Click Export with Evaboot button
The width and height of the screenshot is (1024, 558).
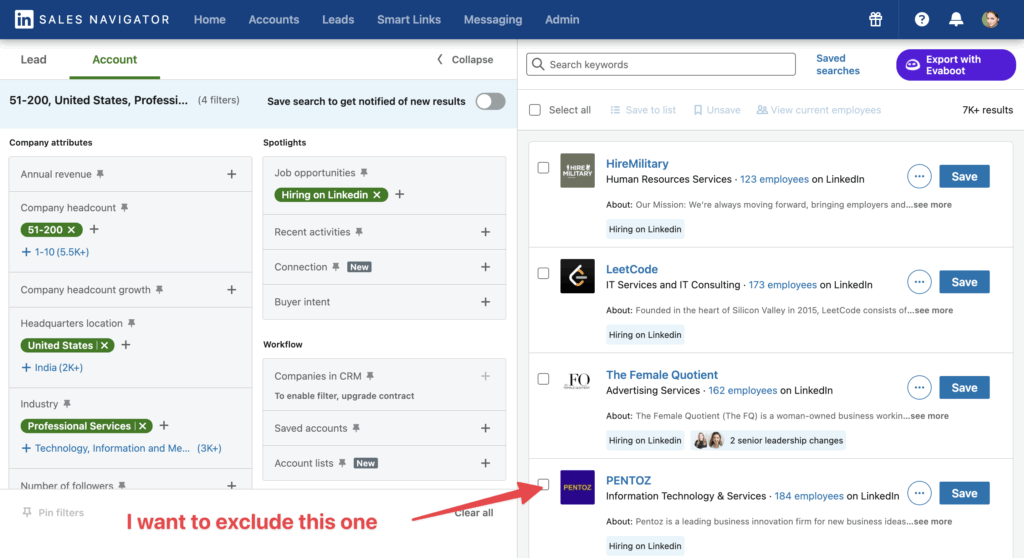(x=955, y=65)
